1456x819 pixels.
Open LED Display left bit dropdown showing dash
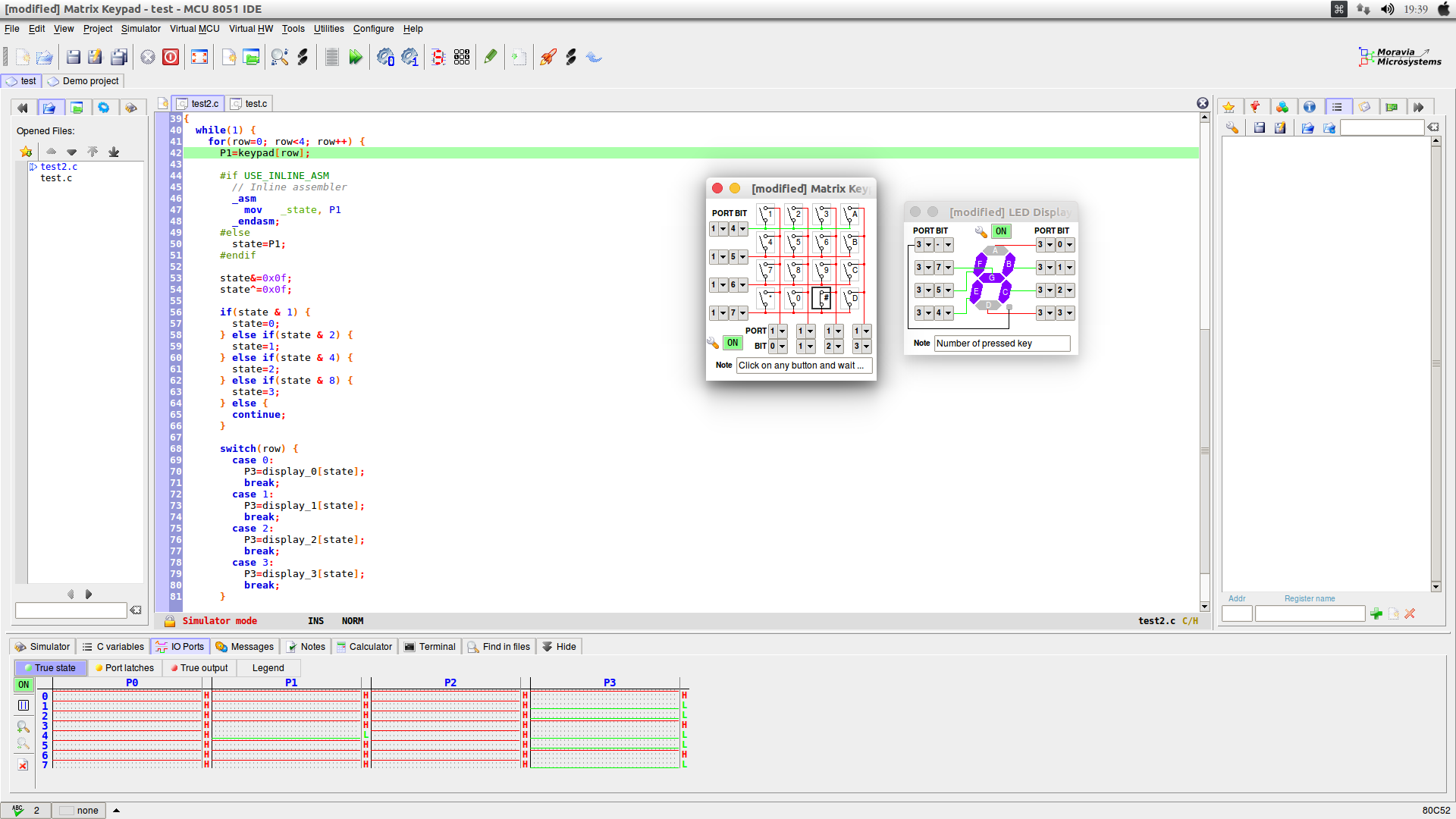pyautogui.click(x=943, y=245)
